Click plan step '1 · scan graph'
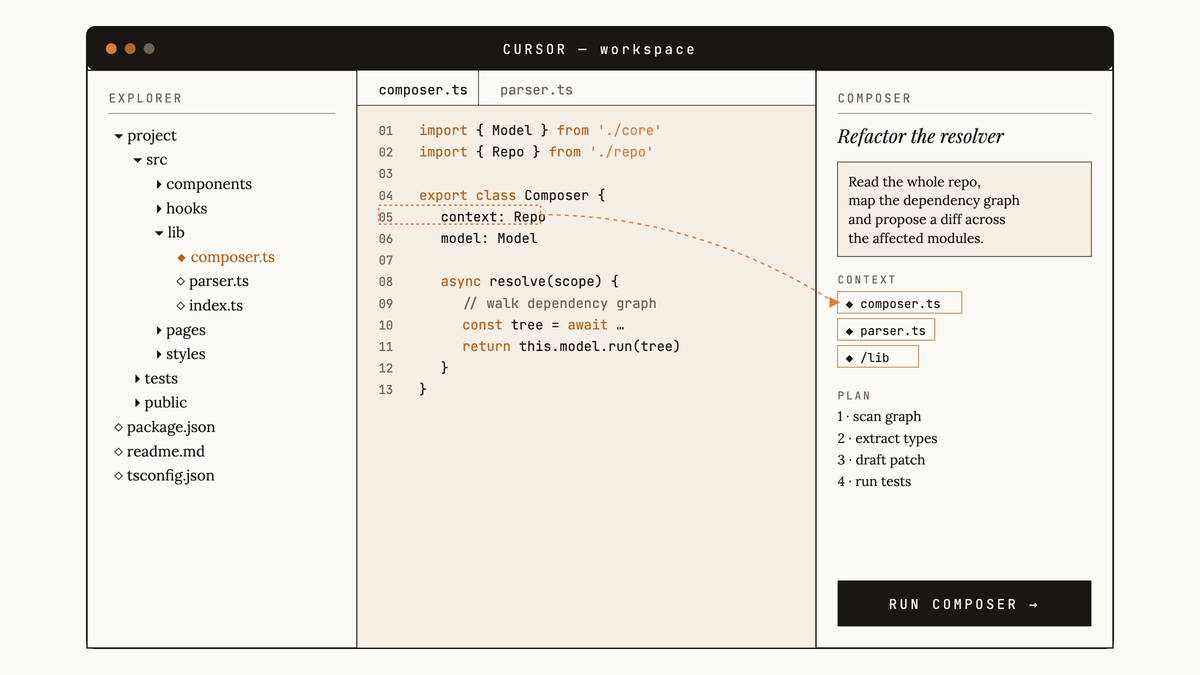This screenshot has width=1200, height=675. 880,417
